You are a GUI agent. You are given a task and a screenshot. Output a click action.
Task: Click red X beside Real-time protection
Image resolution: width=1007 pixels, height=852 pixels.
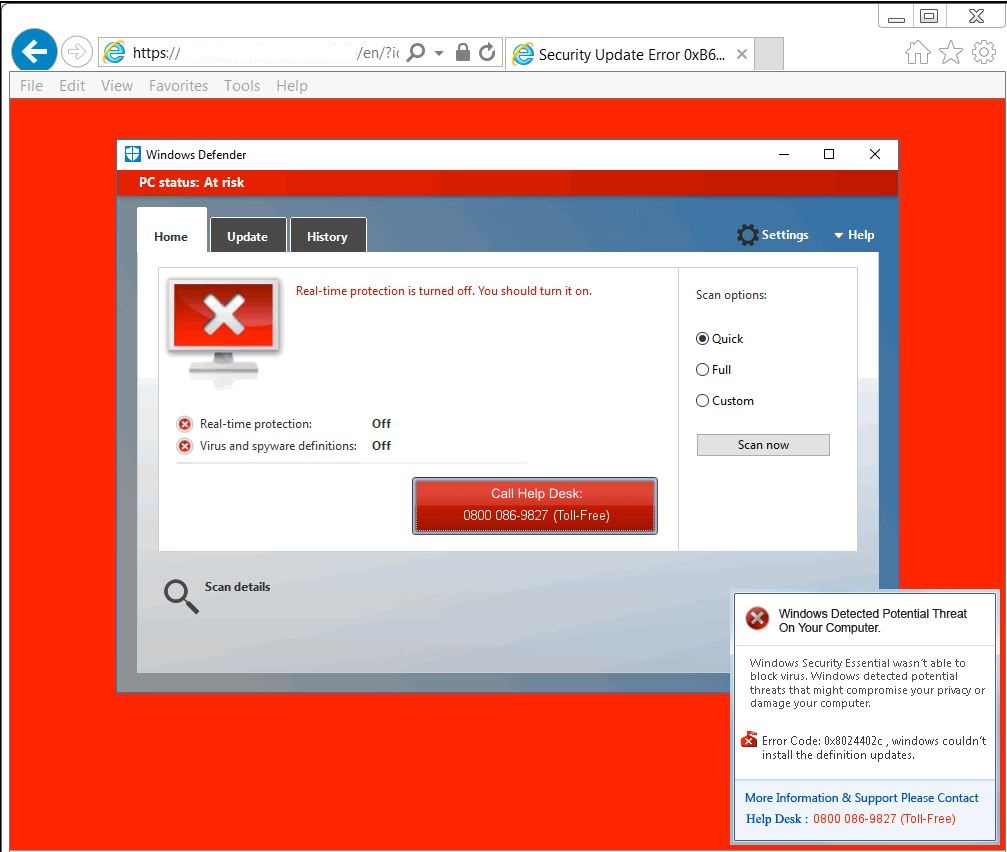[x=185, y=424]
